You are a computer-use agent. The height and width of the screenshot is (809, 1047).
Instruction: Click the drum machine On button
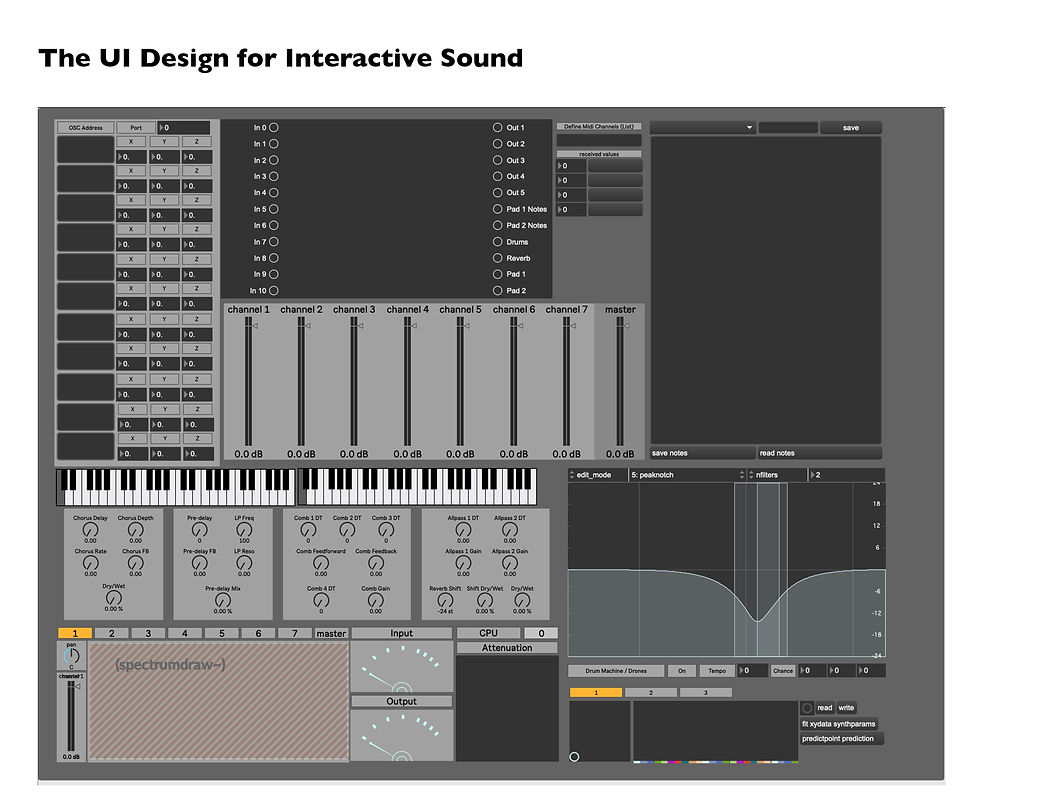click(682, 671)
